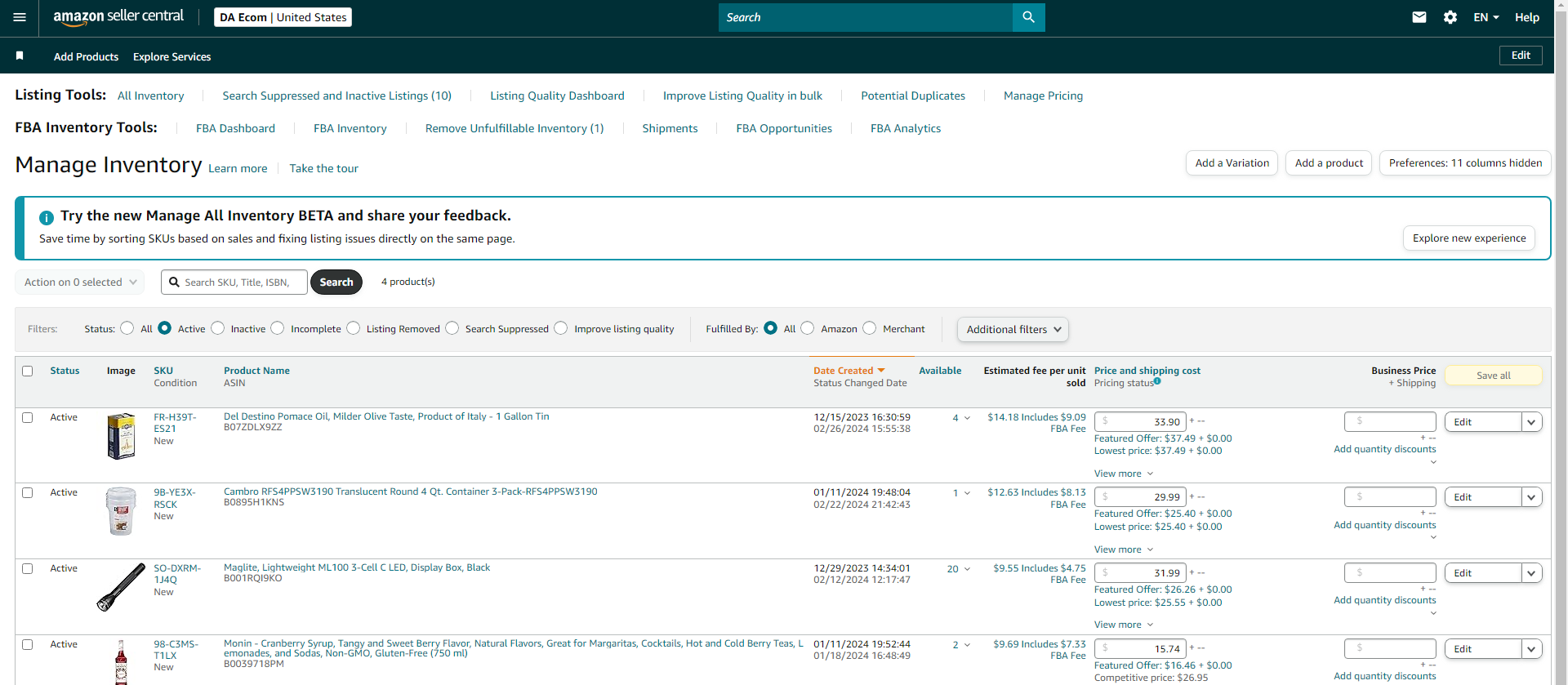Viewport: 1568px width, 685px height.
Task: Open the EN language dropdown
Action: pos(1486,17)
